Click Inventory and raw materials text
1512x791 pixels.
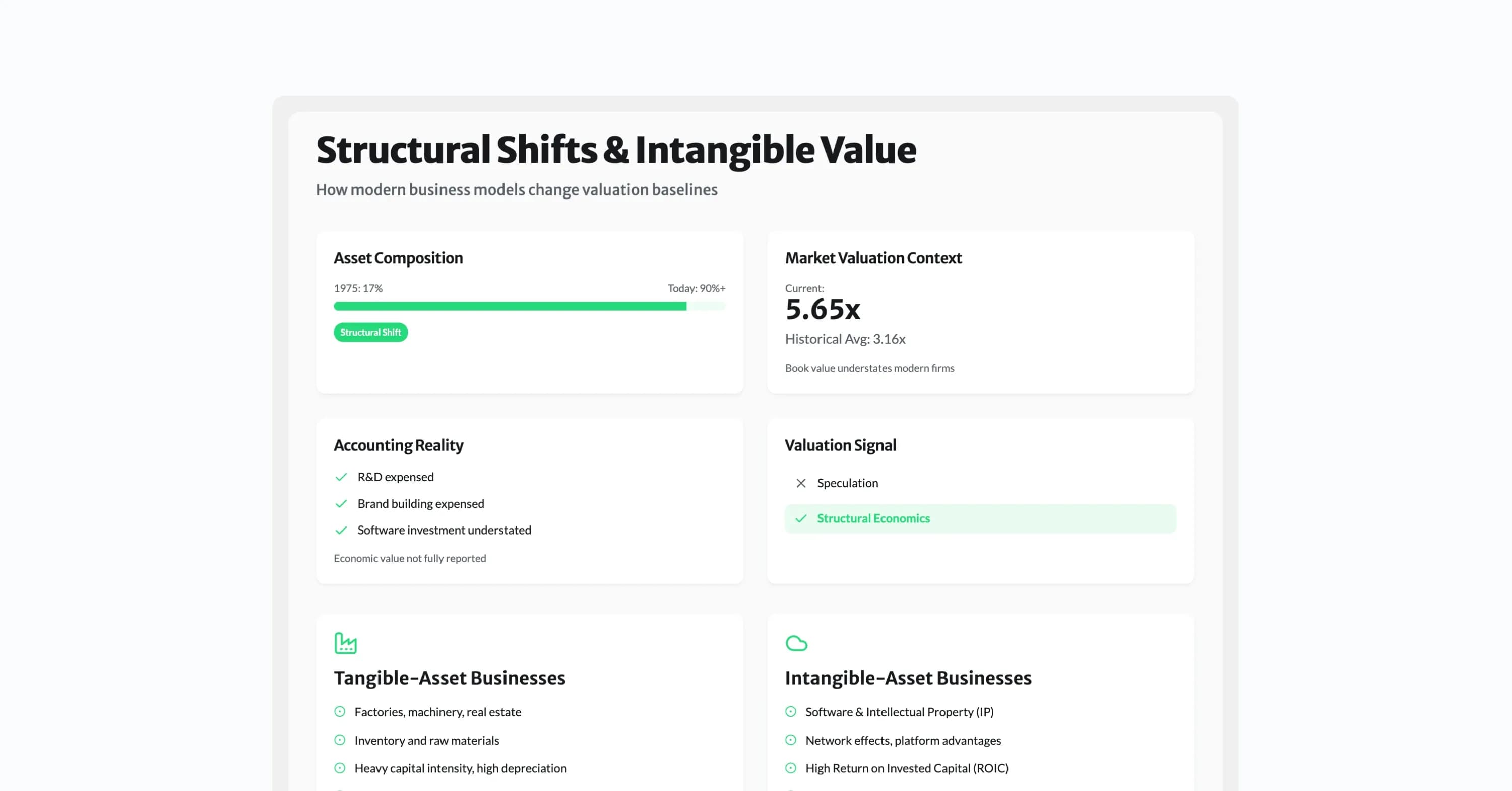tap(427, 741)
